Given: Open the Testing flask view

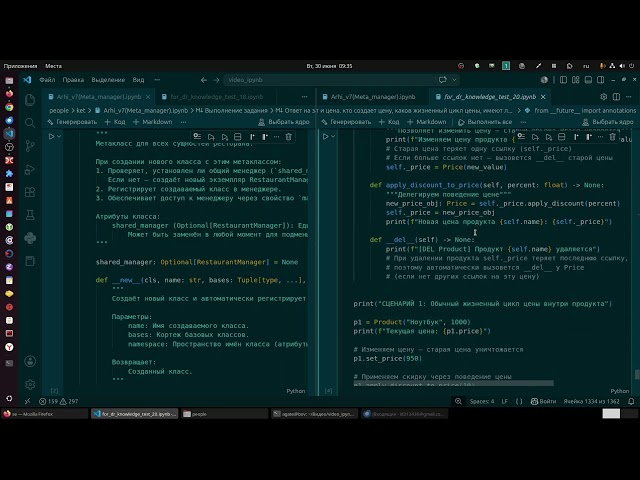Looking at the screenshot, I should [x=30, y=215].
